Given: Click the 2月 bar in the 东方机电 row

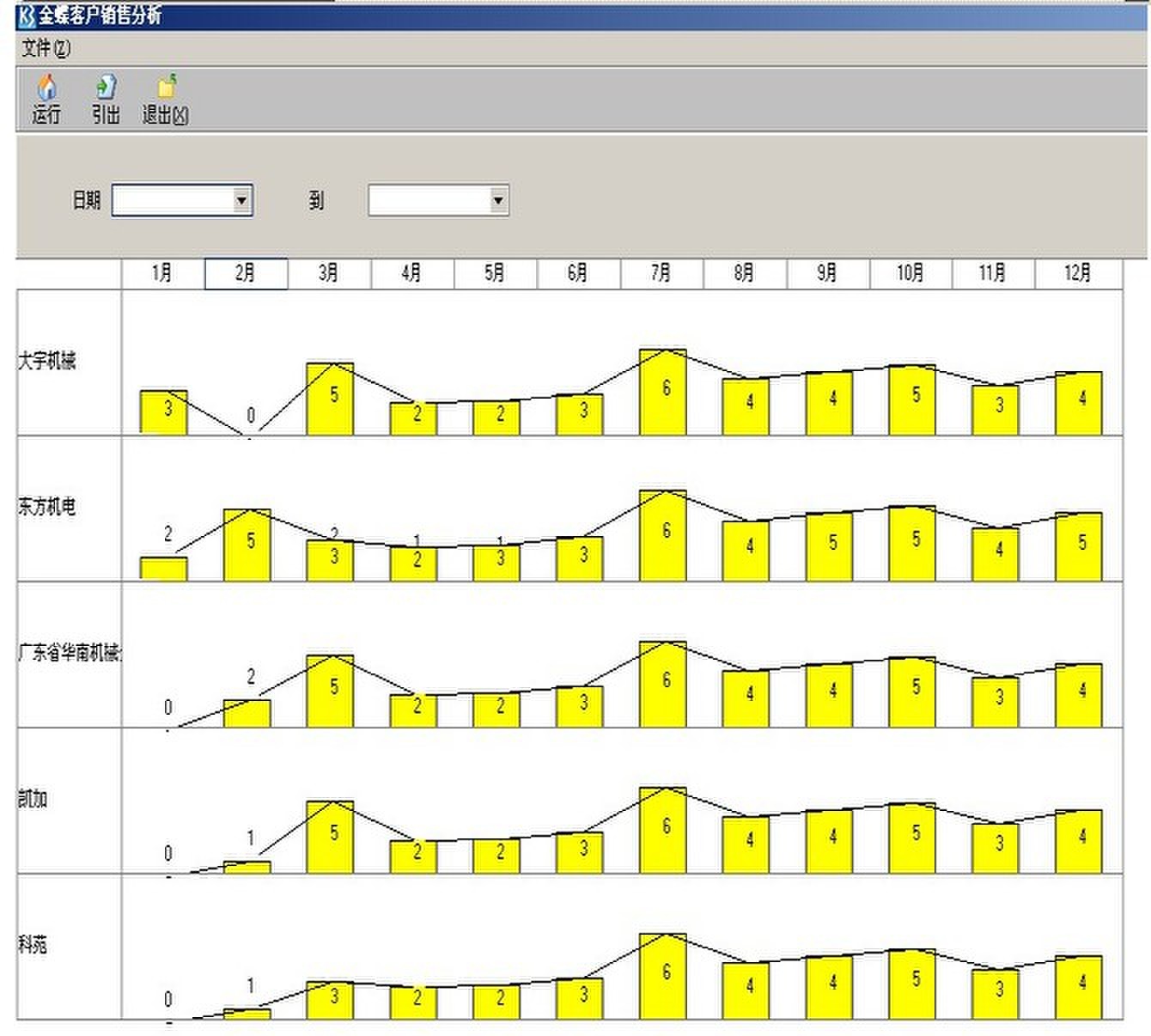Looking at the screenshot, I should pyautogui.click(x=247, y=545).
